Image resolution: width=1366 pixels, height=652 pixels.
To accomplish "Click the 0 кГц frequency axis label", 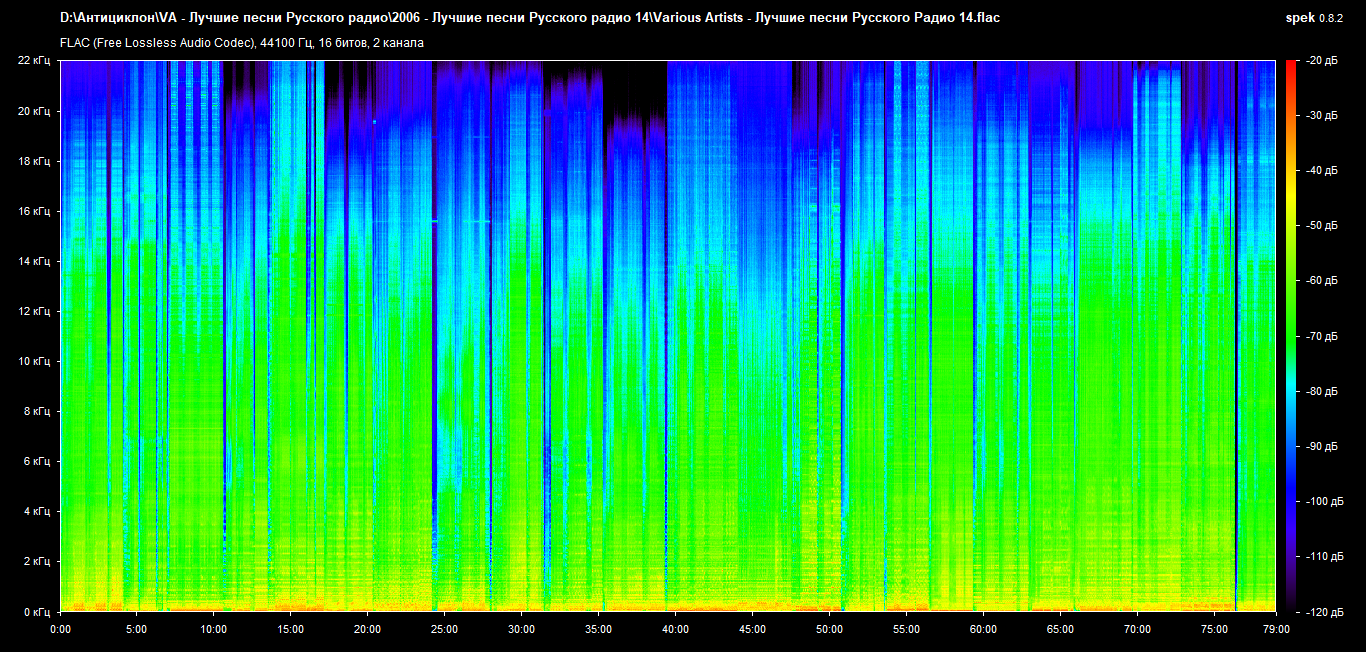I will 37,611.
